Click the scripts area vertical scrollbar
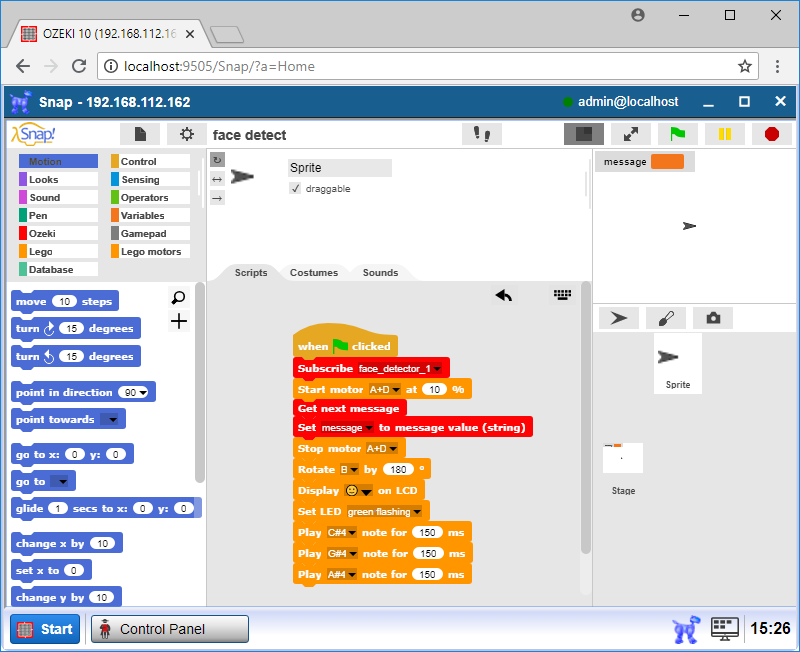The image size is (800, 652). (585, 417)
